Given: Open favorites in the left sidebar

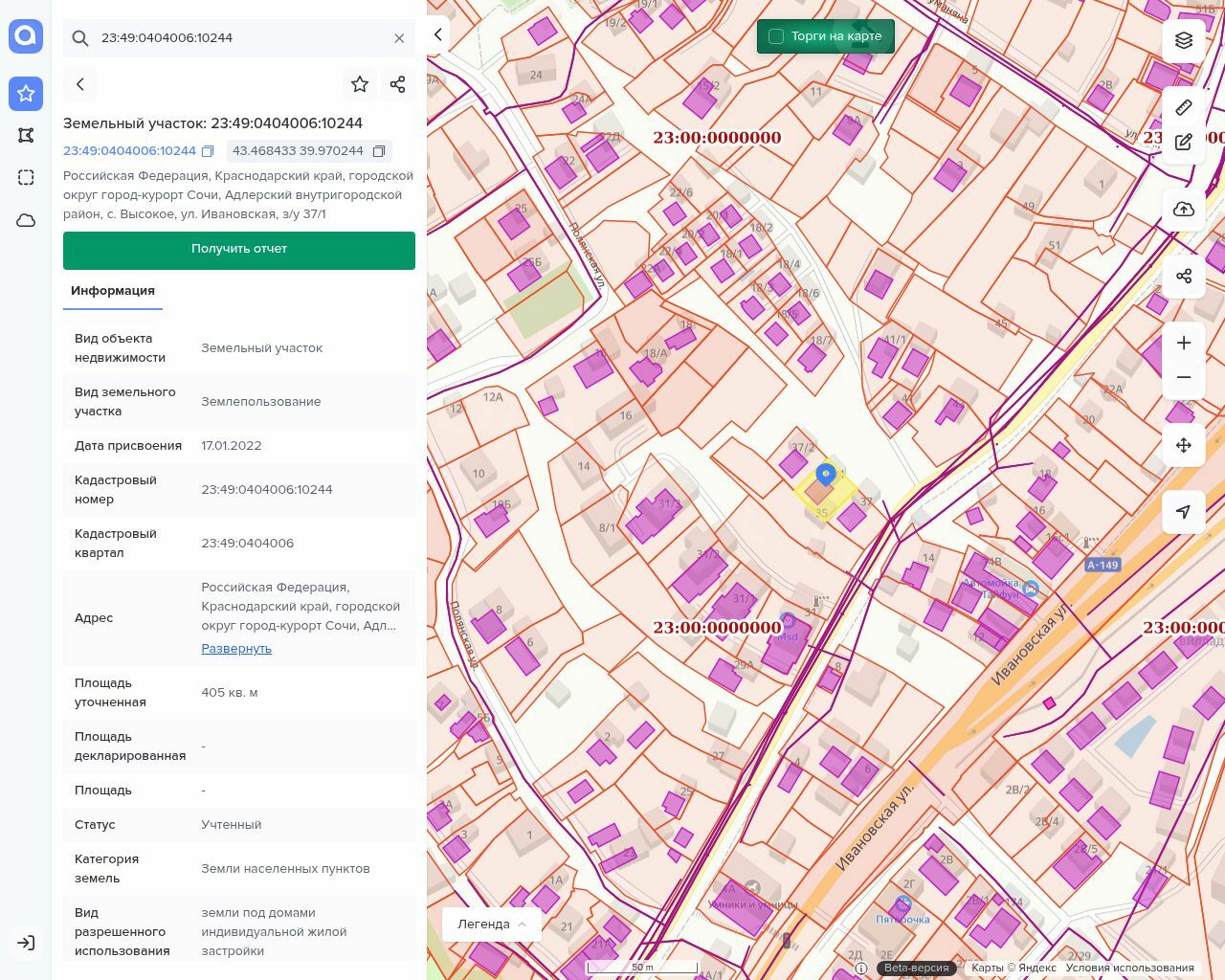Looking at the screenshot, I should click(x=26, y=94).
